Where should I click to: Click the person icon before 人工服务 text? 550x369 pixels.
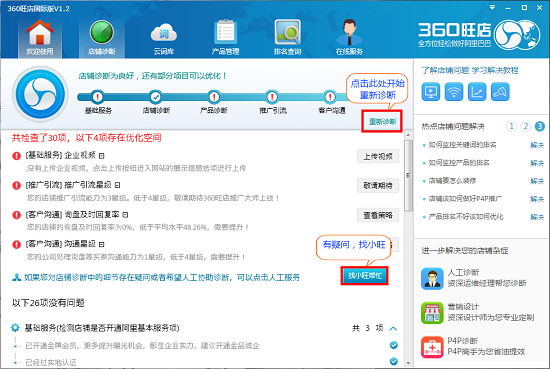coord(16,277)
